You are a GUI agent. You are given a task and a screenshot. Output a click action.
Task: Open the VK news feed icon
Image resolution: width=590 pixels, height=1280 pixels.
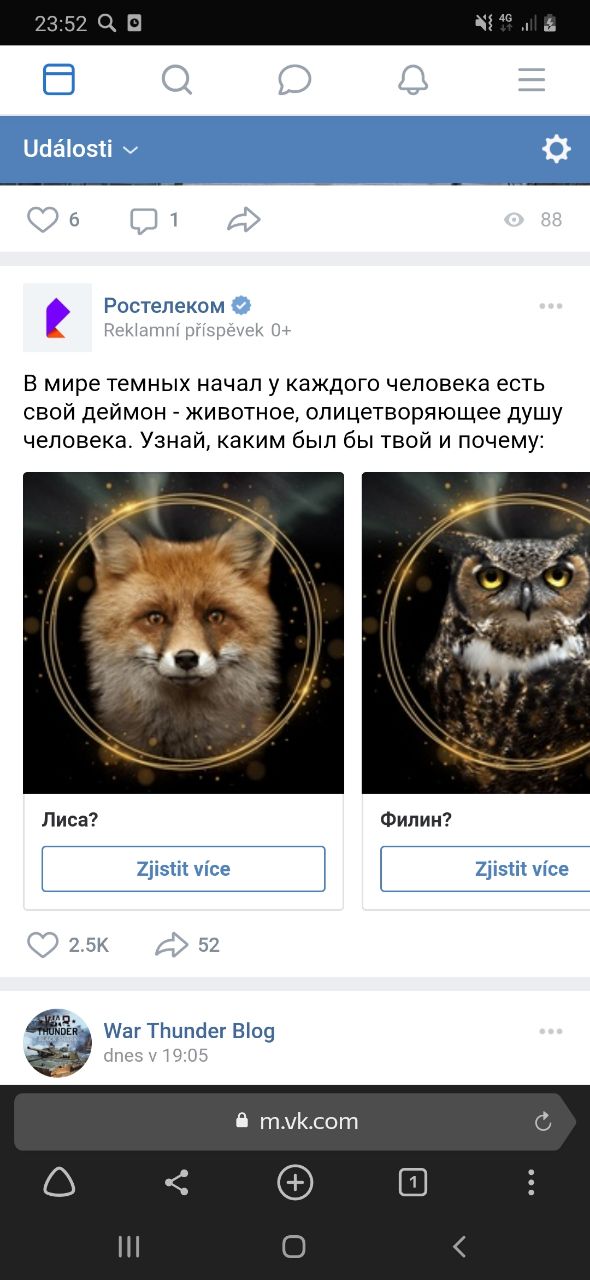(x=59, y=80)
